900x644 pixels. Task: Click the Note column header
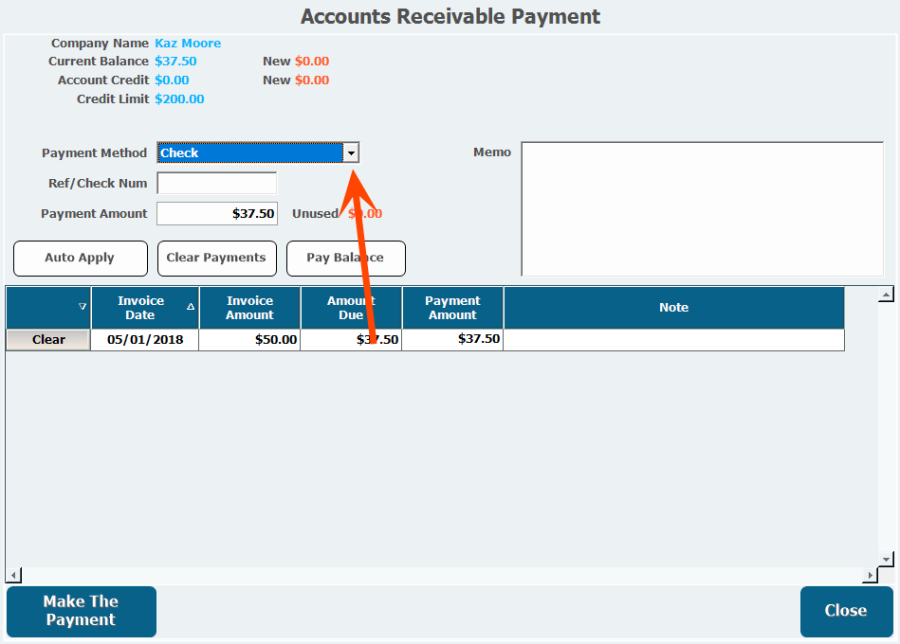pyautogui.click(x=673, y=308)
